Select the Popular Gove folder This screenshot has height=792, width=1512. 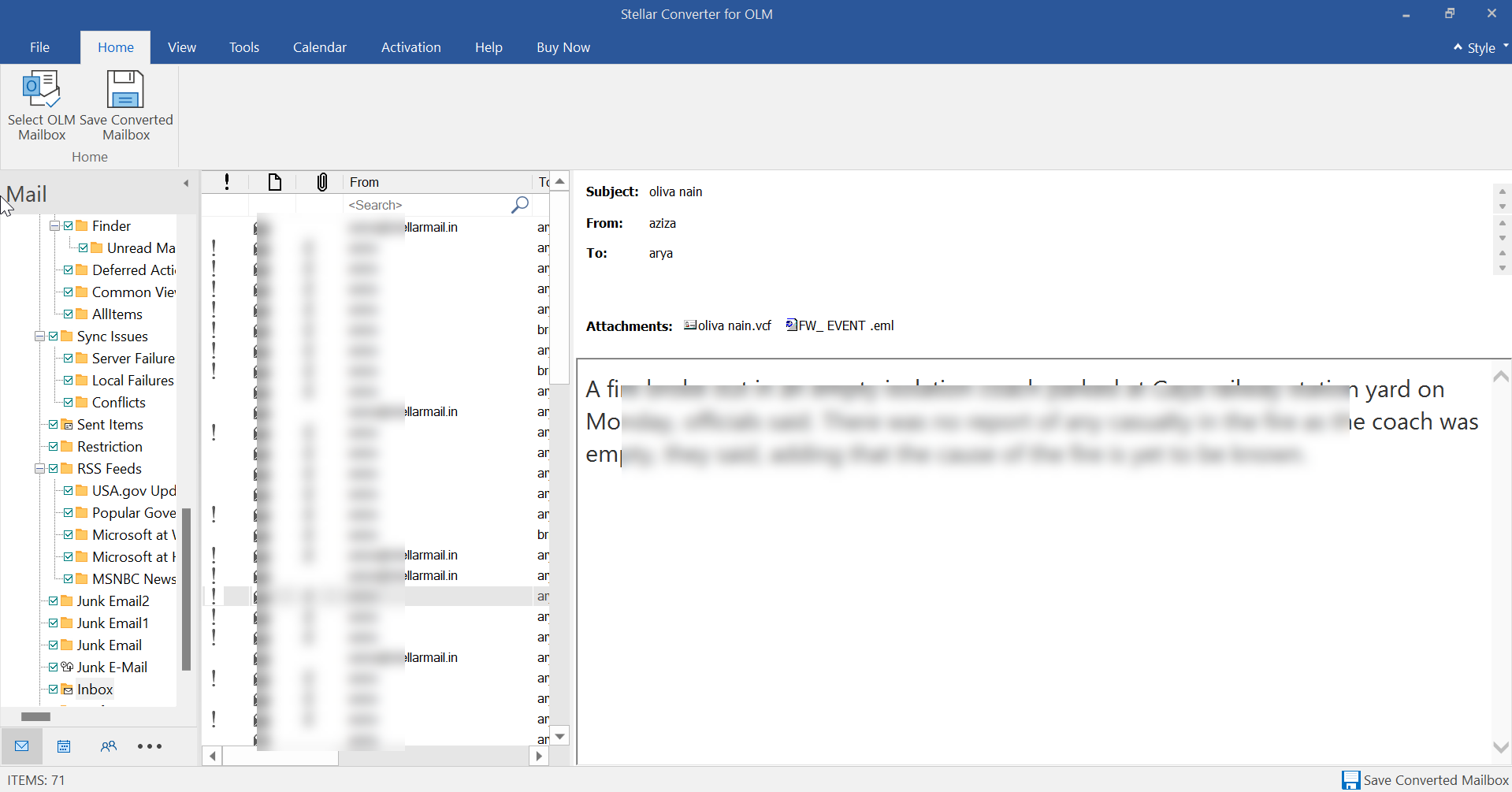coord(134,513)
